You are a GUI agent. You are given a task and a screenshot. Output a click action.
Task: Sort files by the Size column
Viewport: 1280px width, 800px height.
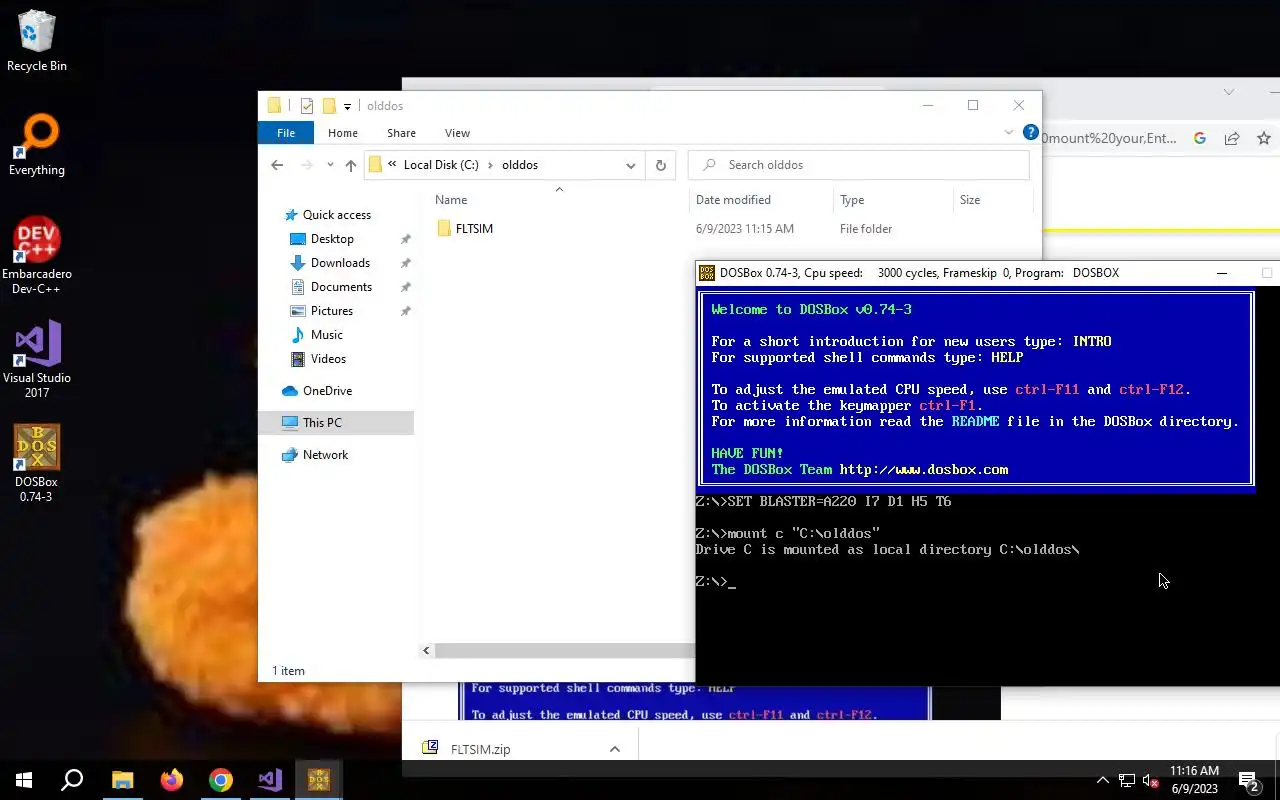[970, 200]
